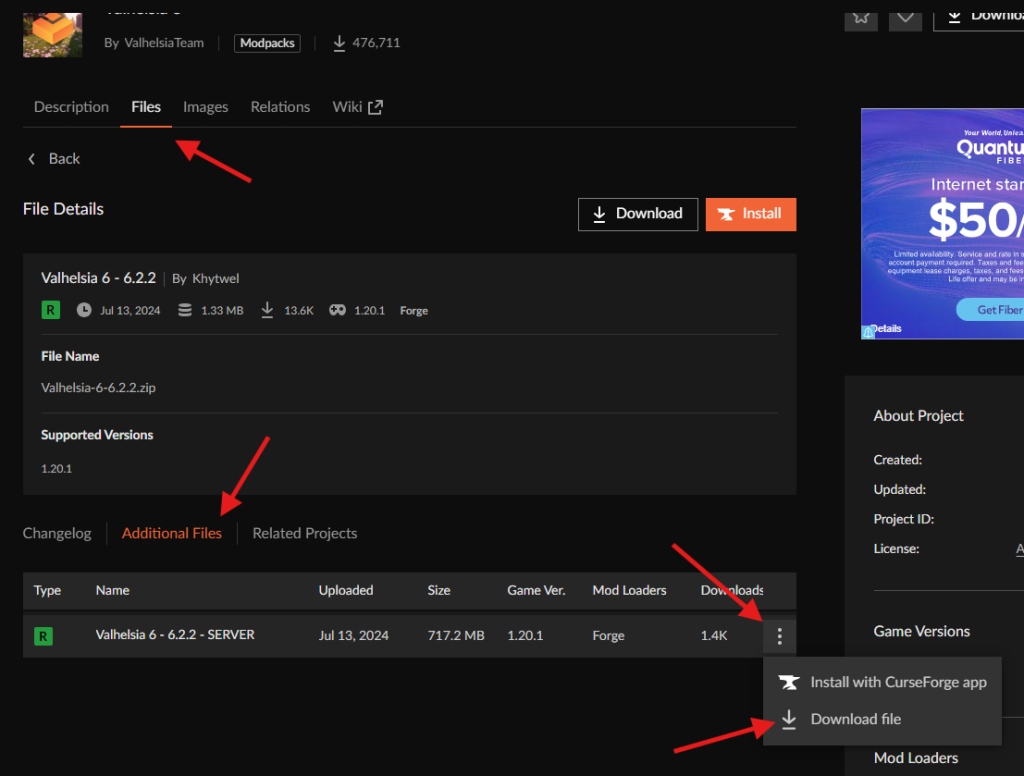Go to the Relations tab
The height and width of the screenshot is (776, 1024).
[x=280, y=107]
